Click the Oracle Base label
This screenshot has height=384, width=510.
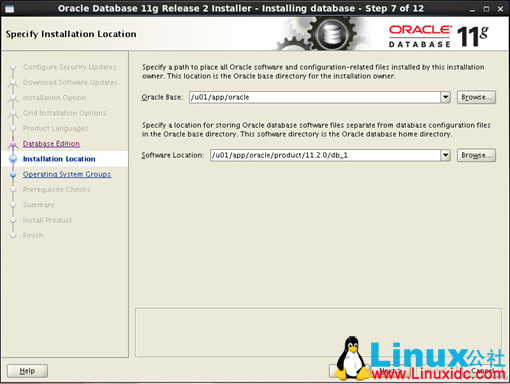162,97
